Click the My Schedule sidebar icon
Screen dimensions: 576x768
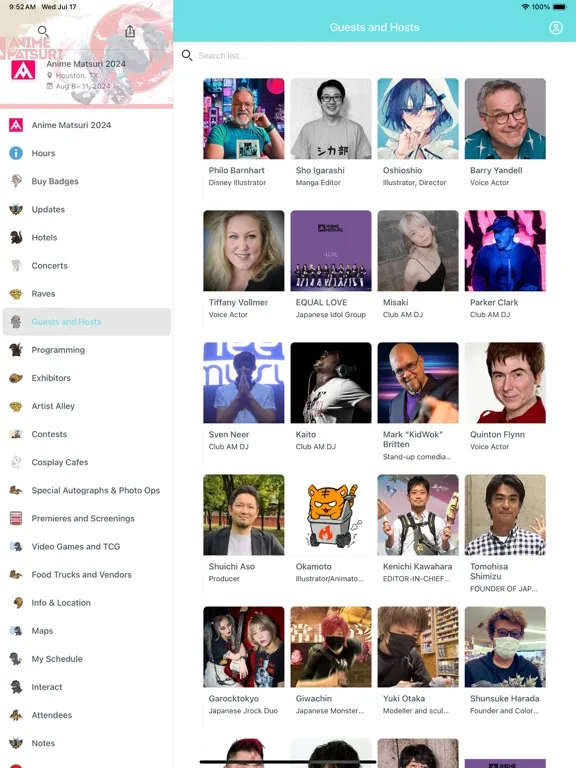(x=16, y=659)
